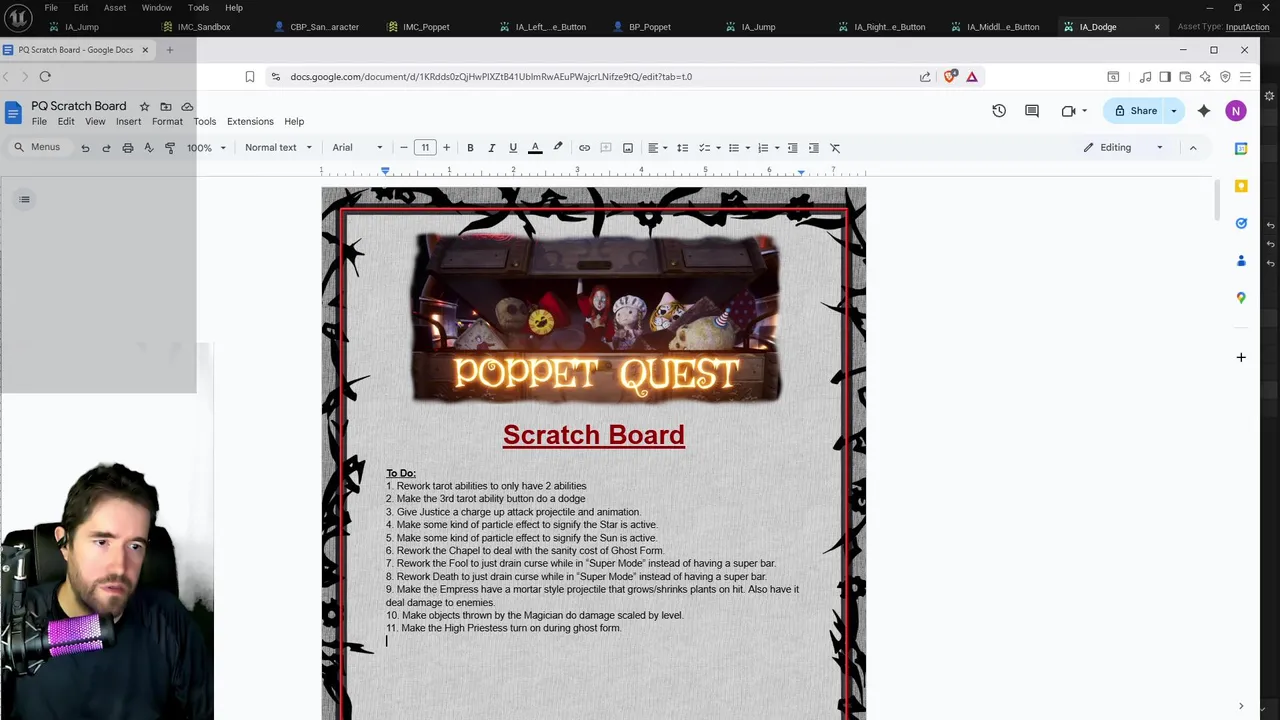
Task: Hide the menus with the collapse chevron
Action: coord(1192,148)
